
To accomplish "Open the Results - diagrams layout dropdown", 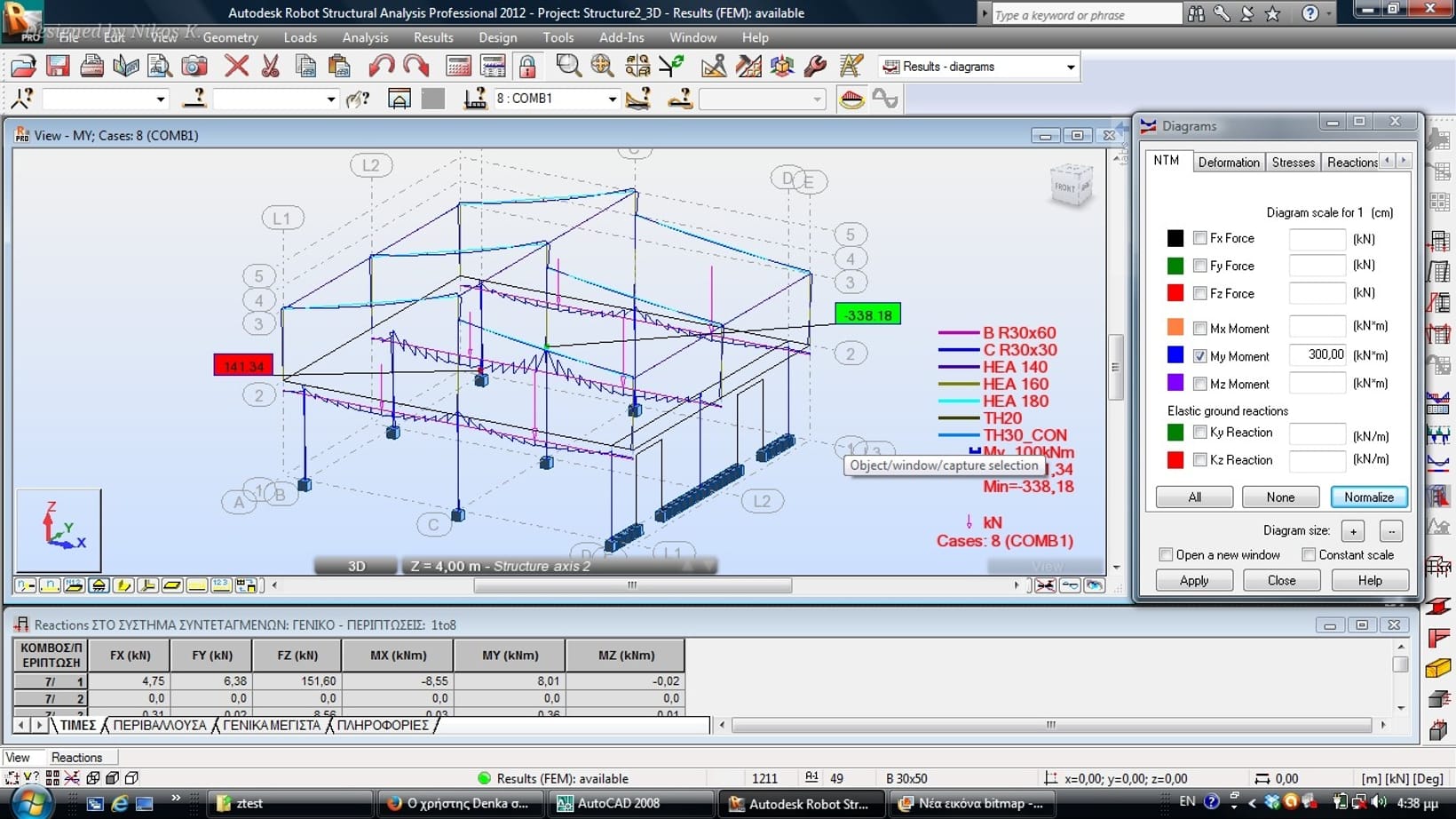I will pyautogui.click(x=1070, y=68).
